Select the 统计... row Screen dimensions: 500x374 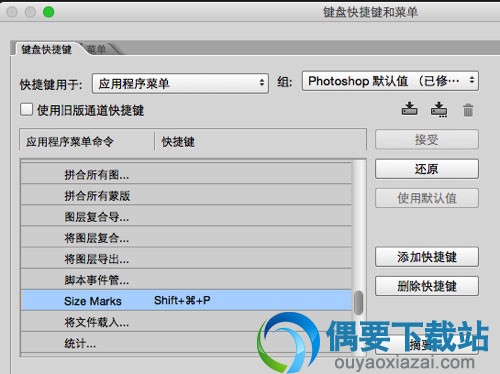pyautogui.click(x=186, y=343)
